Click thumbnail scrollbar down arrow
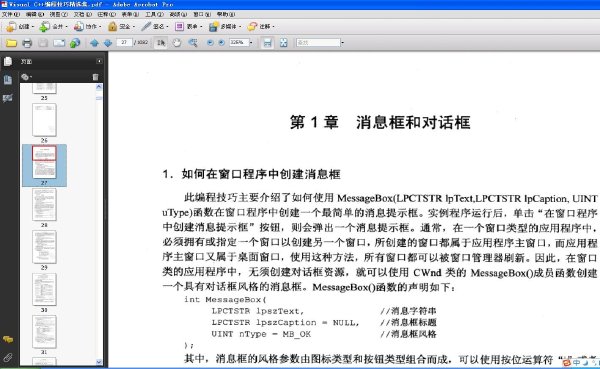 tap(99, 361)
